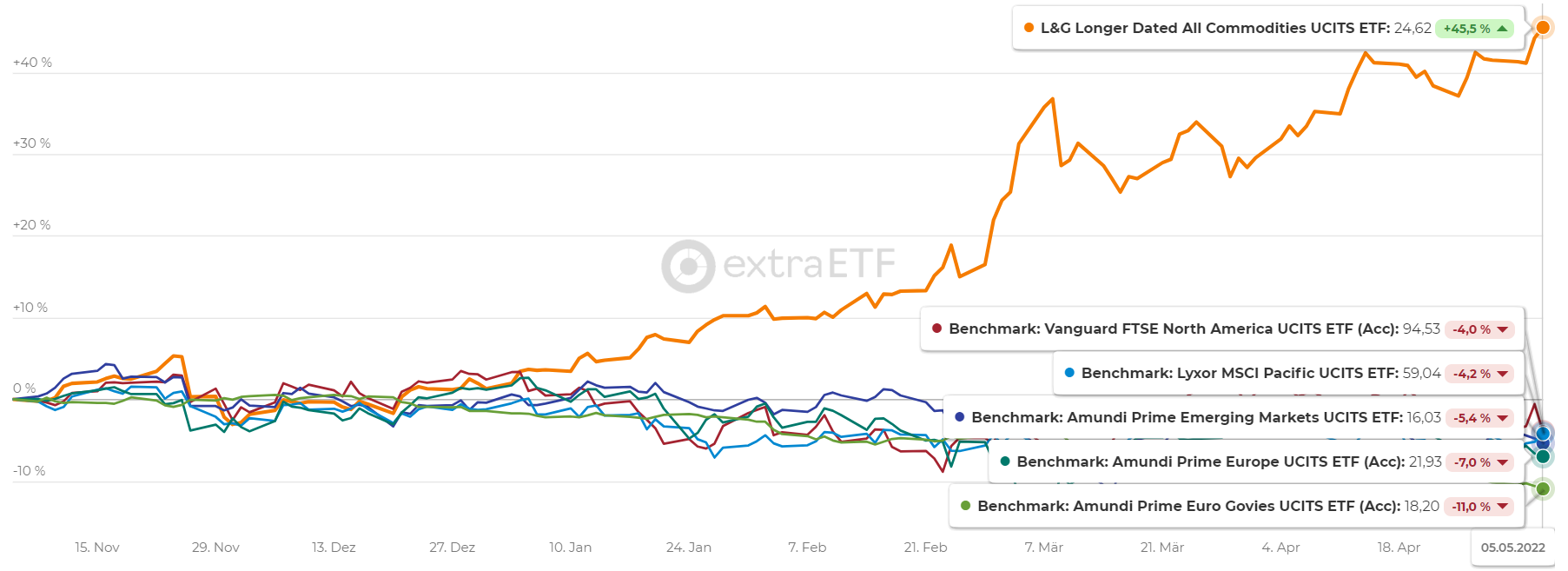1568x571 pixels.
Task: Select the green endpoint marker of Euro Govies line
Action: 1543,488
